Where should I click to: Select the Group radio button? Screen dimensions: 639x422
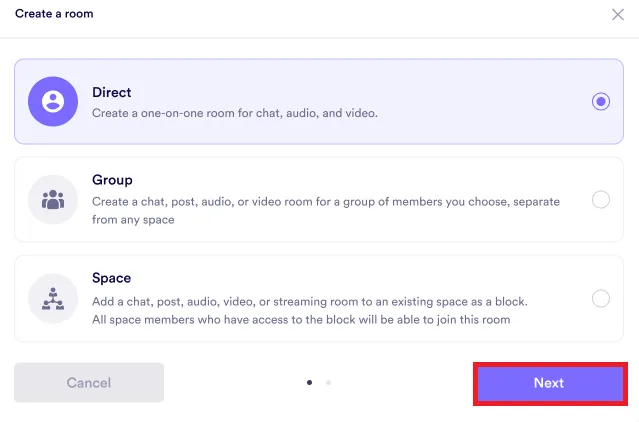click(x=600, y=199)
